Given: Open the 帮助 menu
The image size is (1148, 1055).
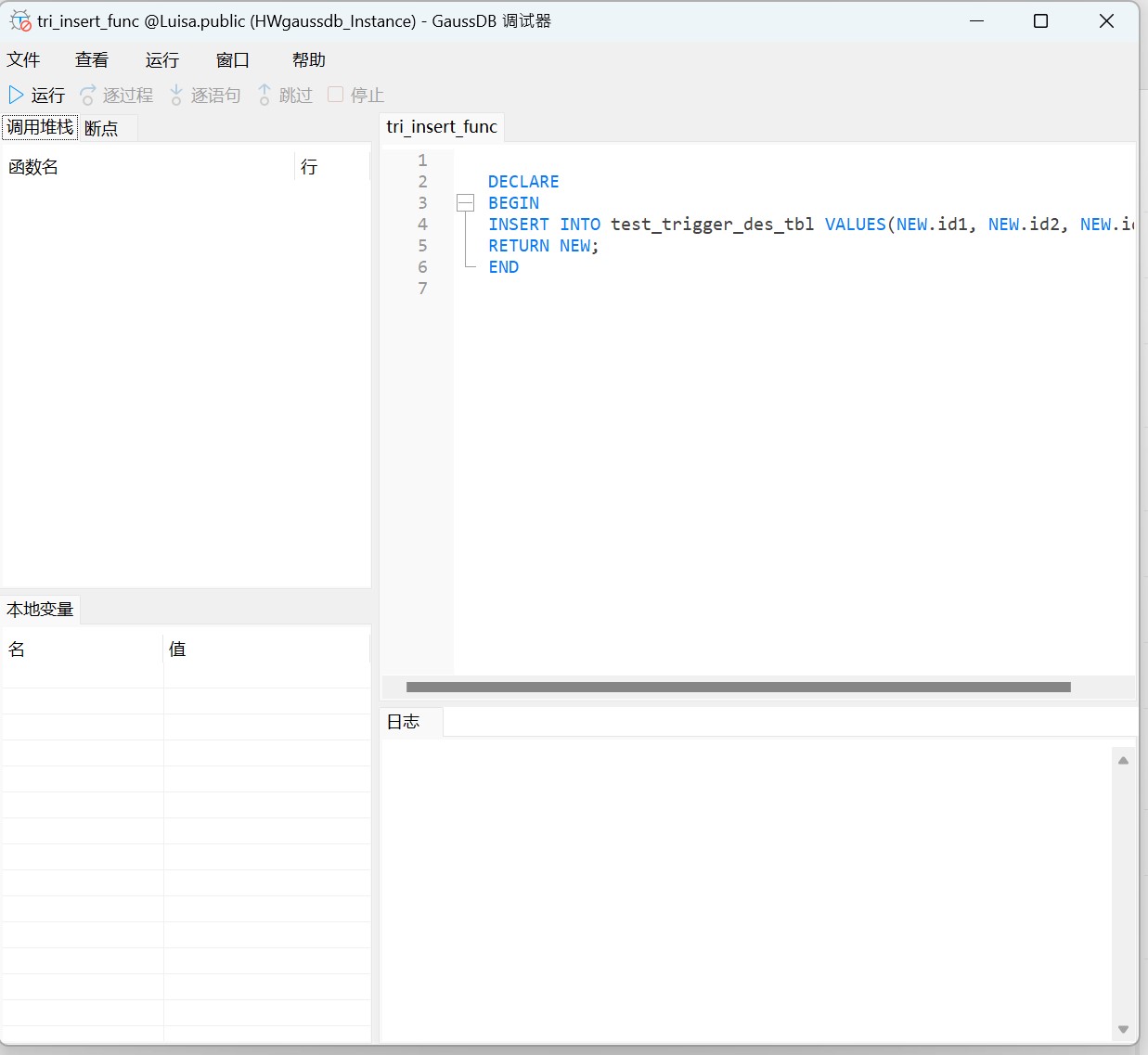Looking at the screenshot, I should [x=309, y=60].
